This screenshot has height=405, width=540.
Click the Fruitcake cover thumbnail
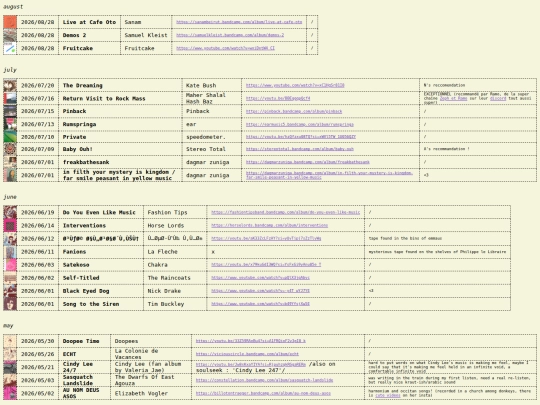tap(10, 48)
